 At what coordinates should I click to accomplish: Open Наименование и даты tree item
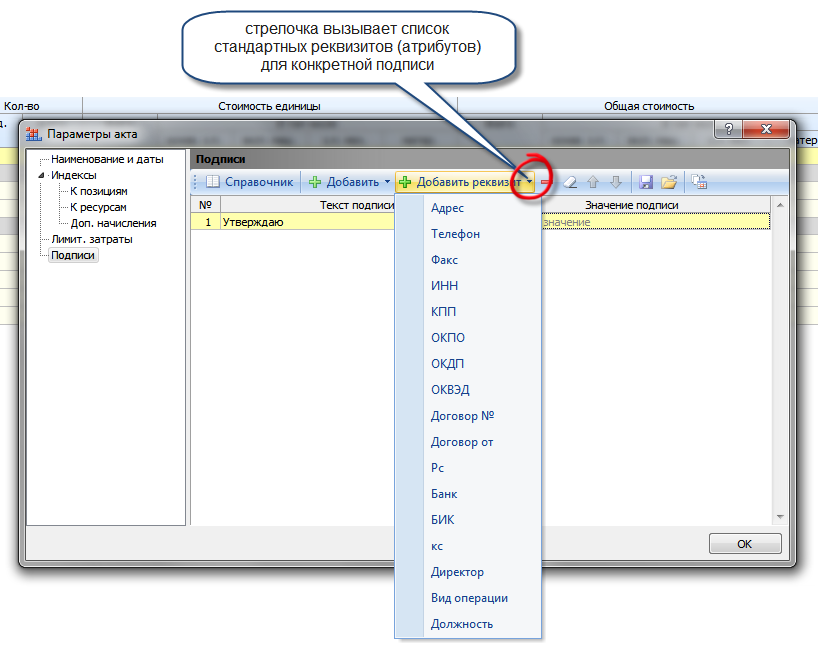107,160
